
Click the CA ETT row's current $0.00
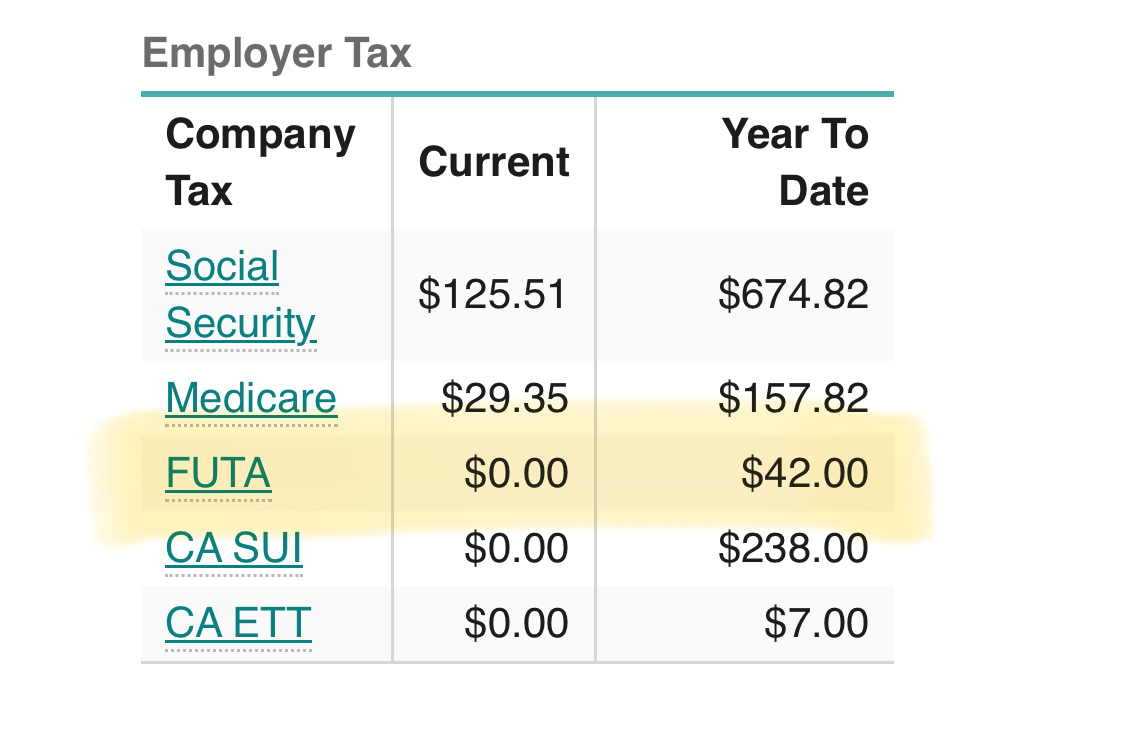(516, 623)
